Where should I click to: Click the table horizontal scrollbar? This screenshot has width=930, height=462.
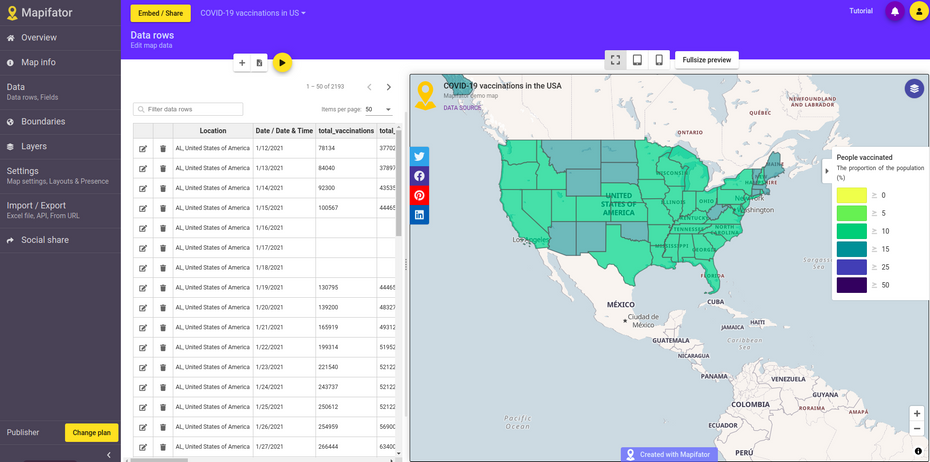[159, 460]
